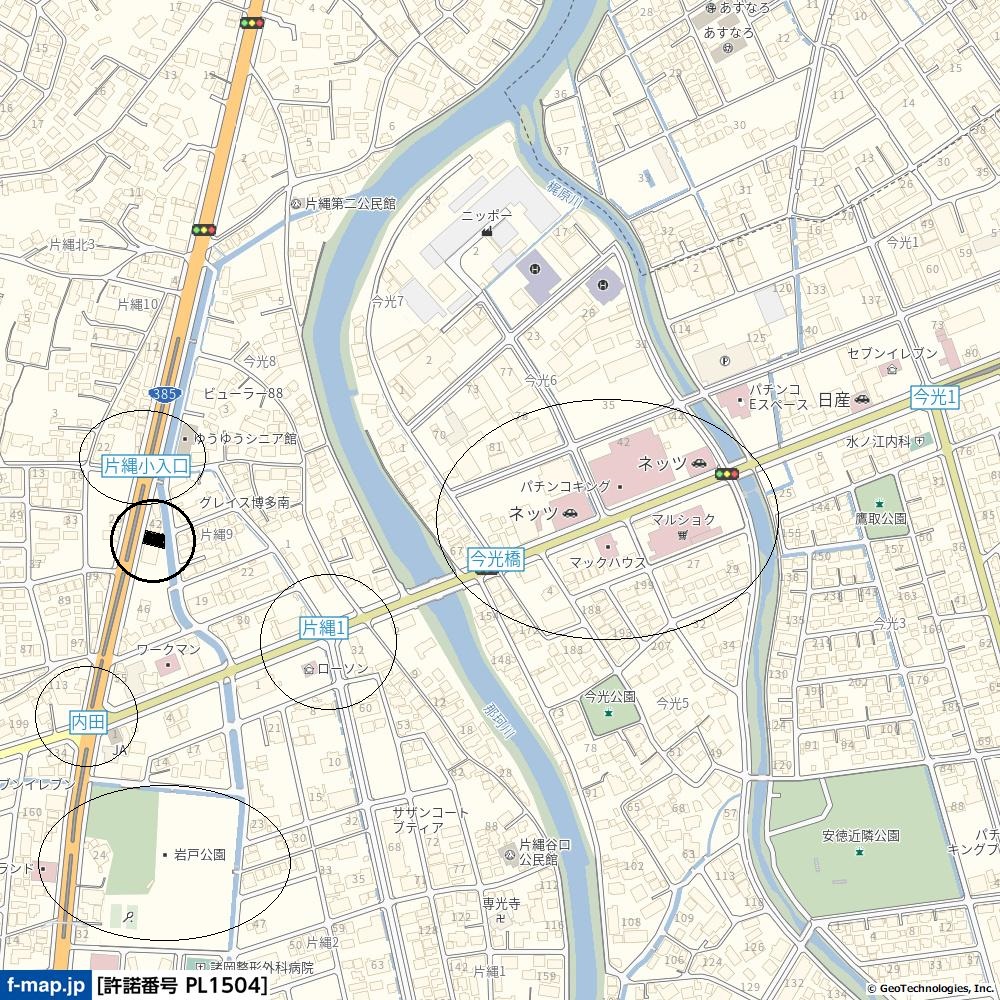Select the 片縄1 intersection label
This screenshot has width=1000, height=1000.
coord(324,628)
